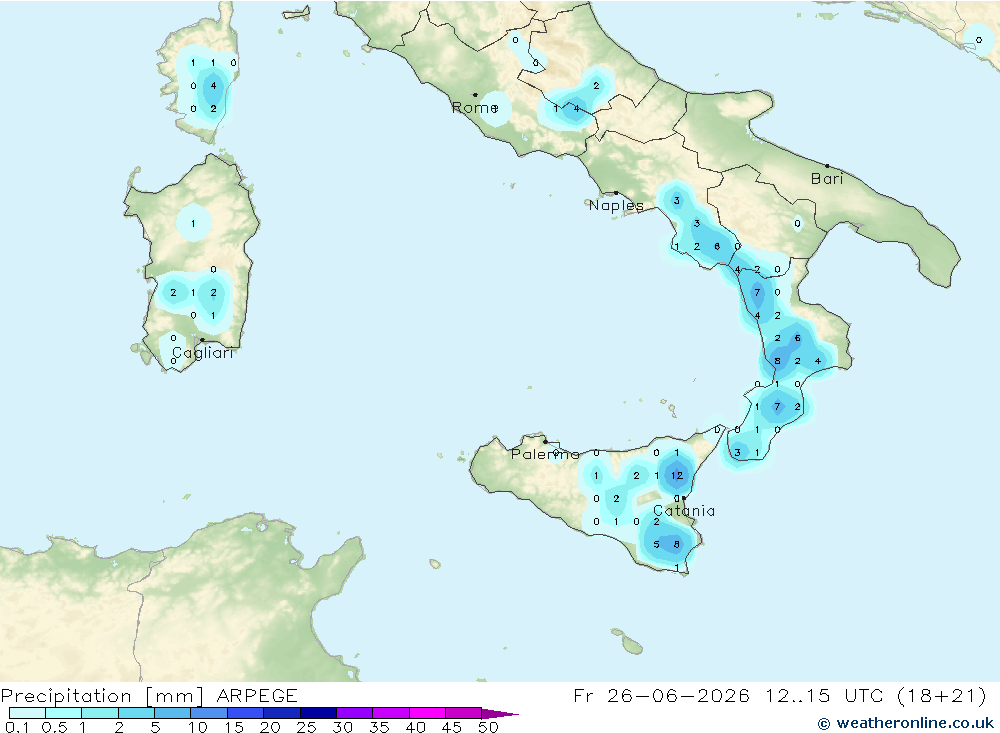
Task: Open the weatheronline.co.uk copyright link
Action: [x=906, y=723]
